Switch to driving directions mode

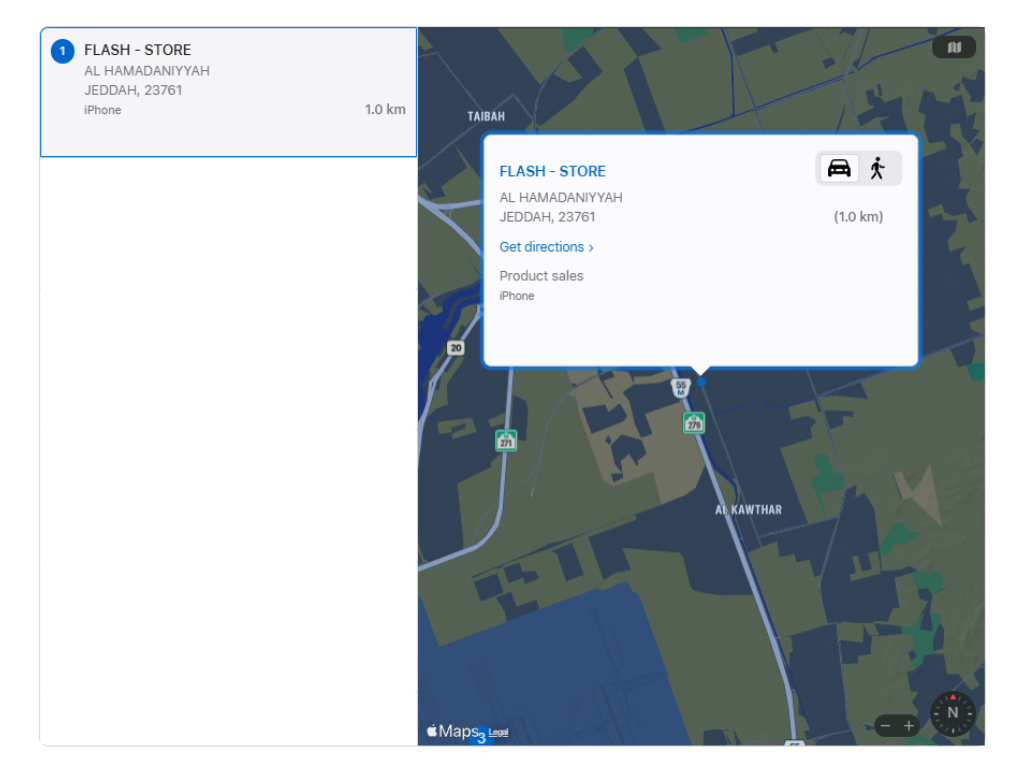[839, 168]
